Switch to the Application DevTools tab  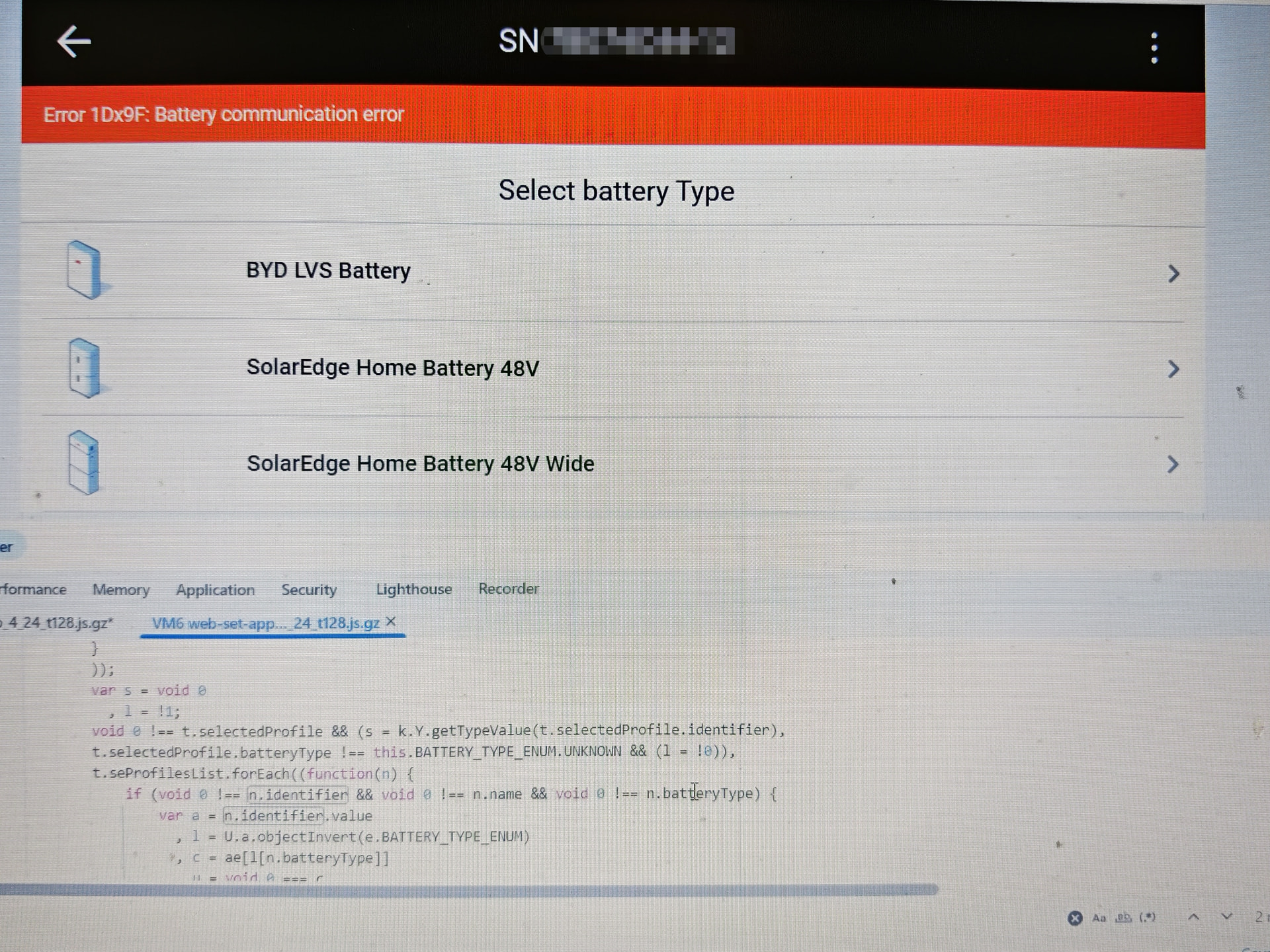point(215,589)
